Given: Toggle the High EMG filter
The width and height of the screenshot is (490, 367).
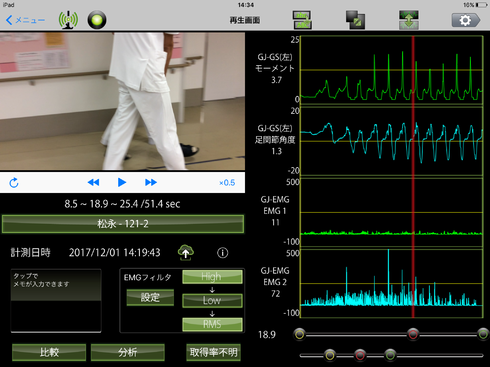Looking at the screenshot, I should click(x=212, y=277).
